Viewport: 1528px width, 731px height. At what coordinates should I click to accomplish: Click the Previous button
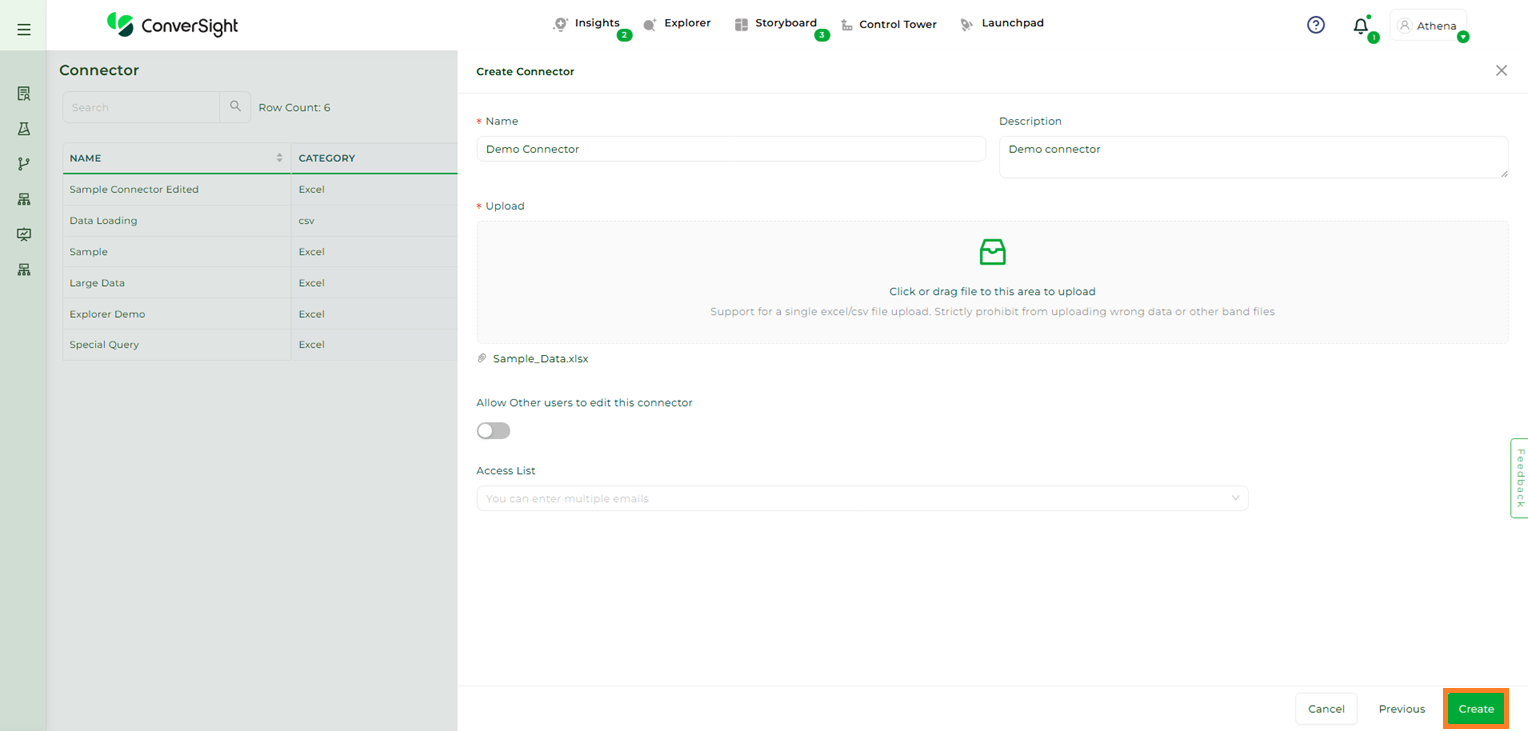click(1401, 709)
